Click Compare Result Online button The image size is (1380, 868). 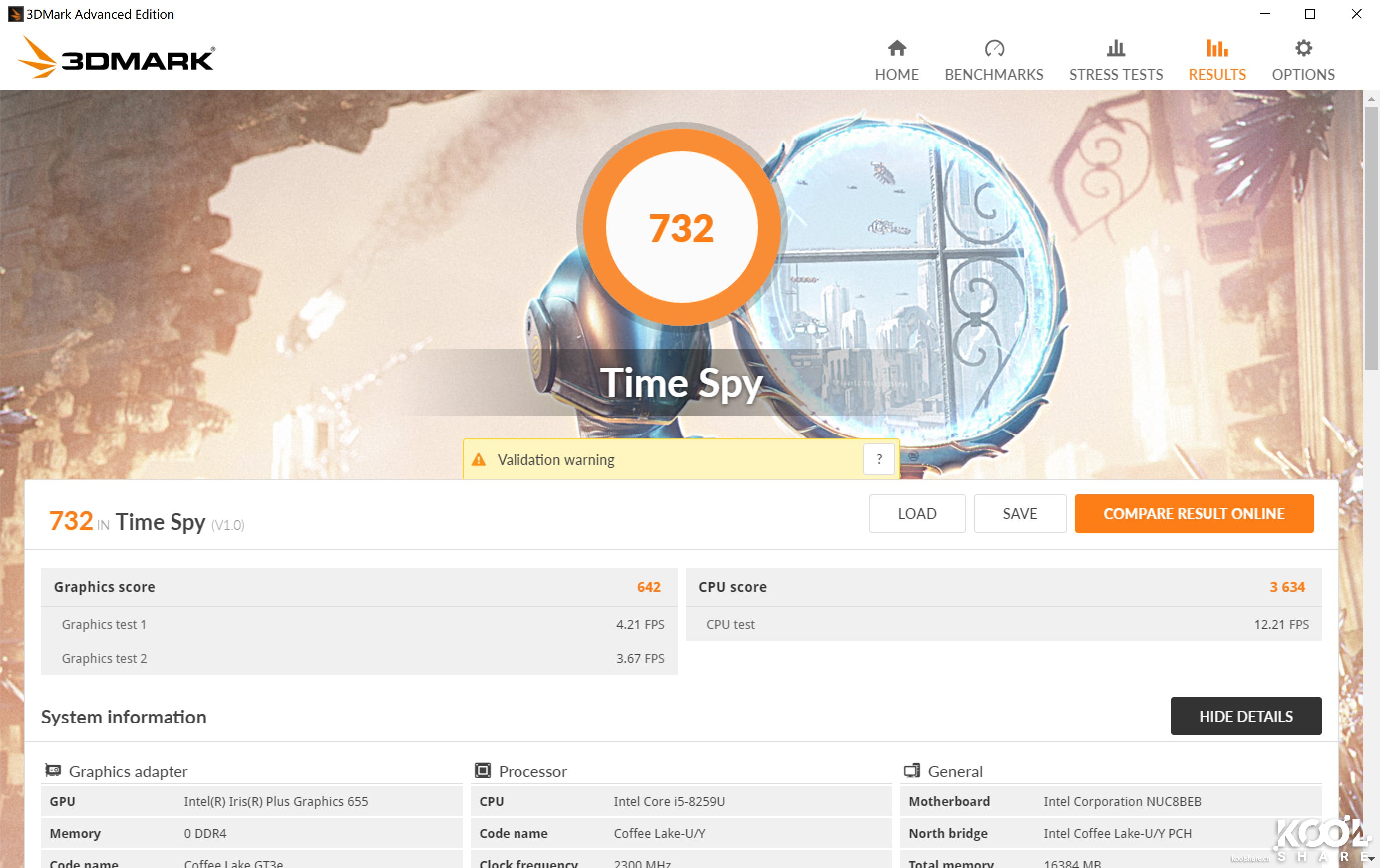point(1194,514)
